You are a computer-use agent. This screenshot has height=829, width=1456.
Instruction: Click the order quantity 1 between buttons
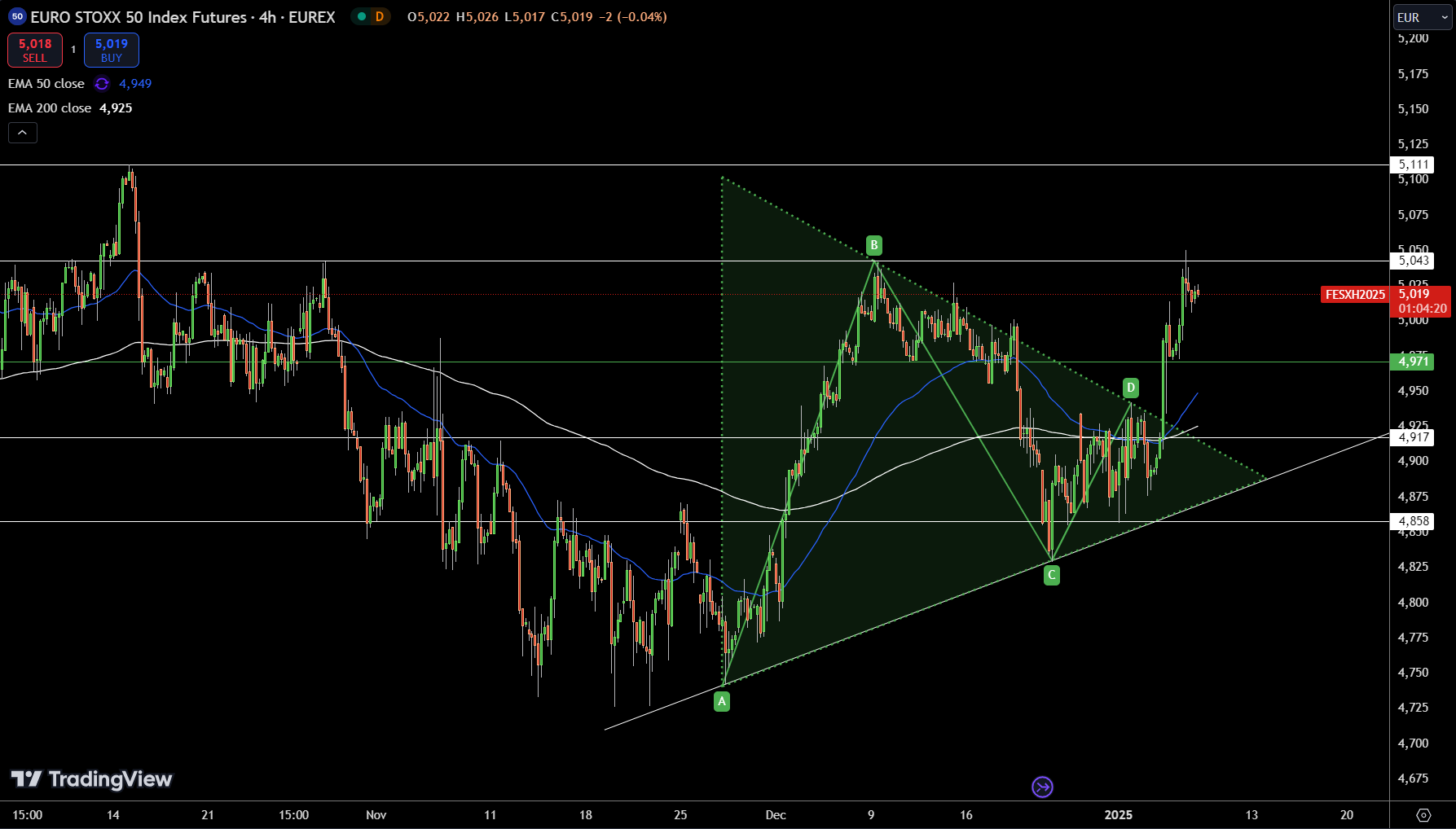[73, 50]
